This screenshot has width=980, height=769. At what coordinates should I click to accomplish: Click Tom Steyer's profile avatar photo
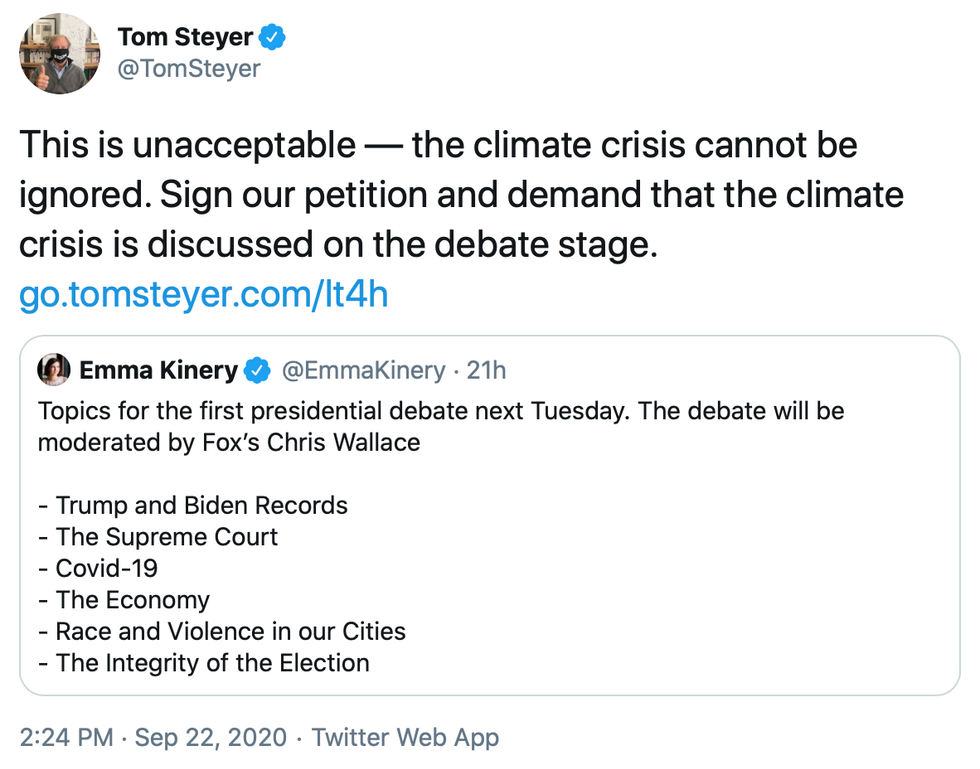coord(60,55)
